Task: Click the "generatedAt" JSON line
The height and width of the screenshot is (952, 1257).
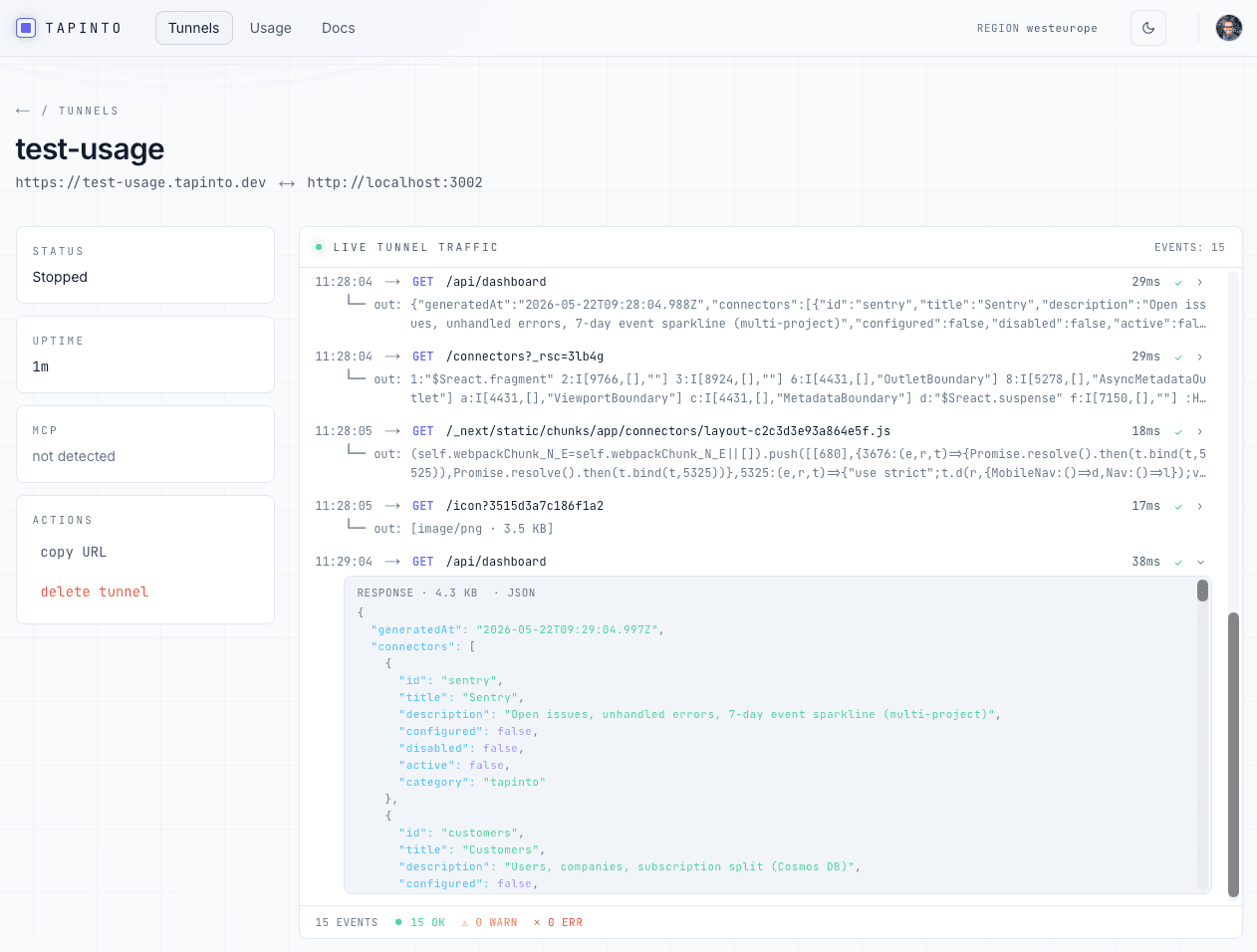Action: pyautogui.click(x=517, y=629)
